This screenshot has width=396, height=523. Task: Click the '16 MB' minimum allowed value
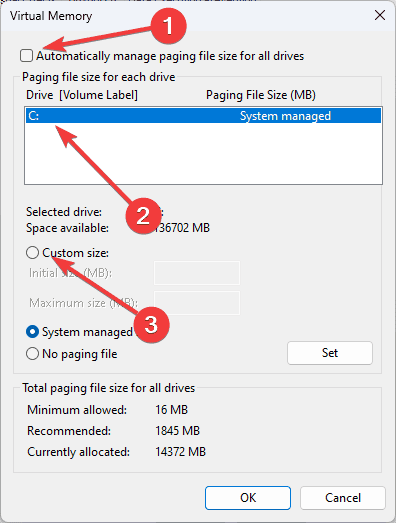[x=171, y=410]
